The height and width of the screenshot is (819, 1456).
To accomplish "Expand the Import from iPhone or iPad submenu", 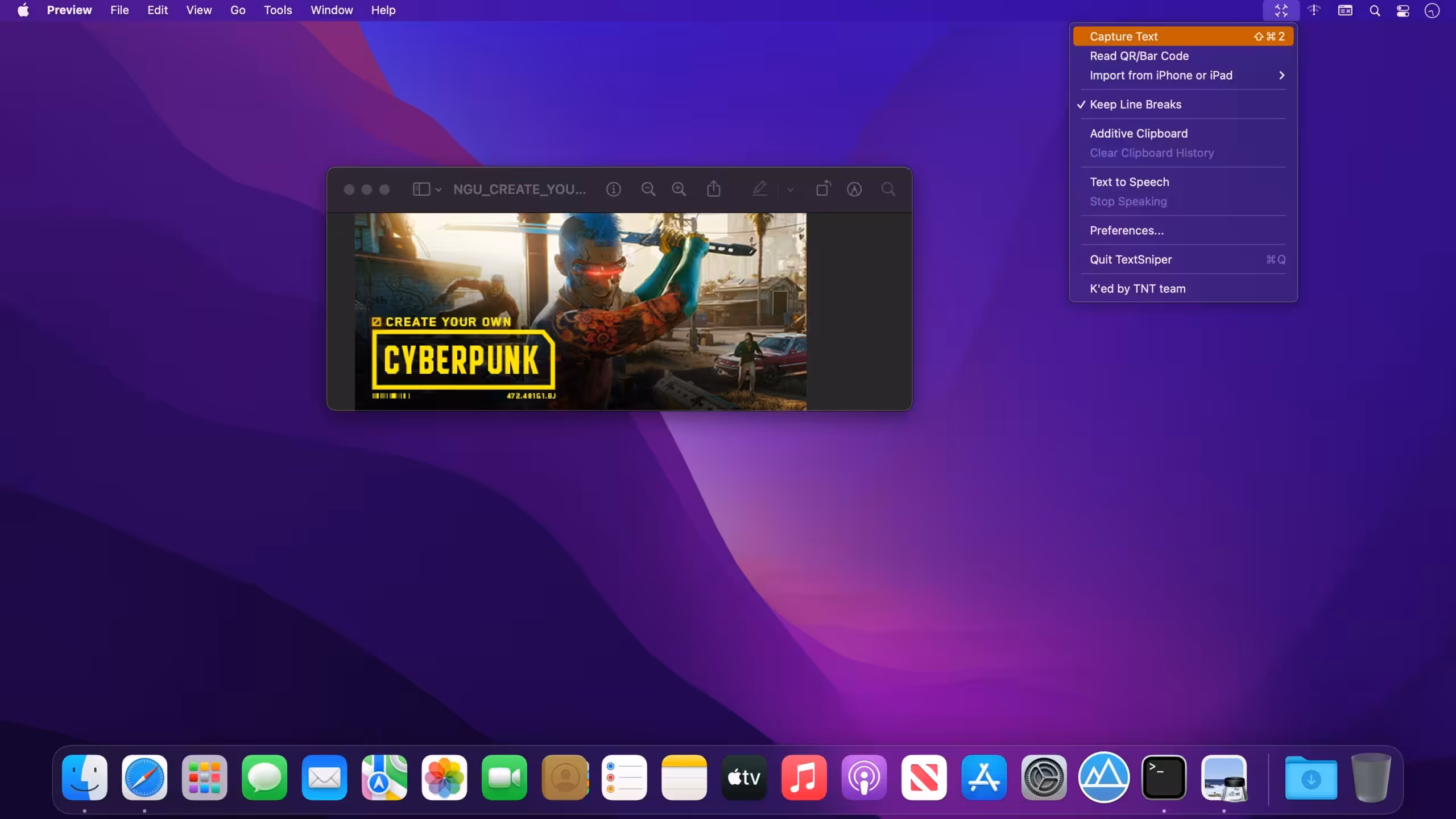I will click(1183, 75).
